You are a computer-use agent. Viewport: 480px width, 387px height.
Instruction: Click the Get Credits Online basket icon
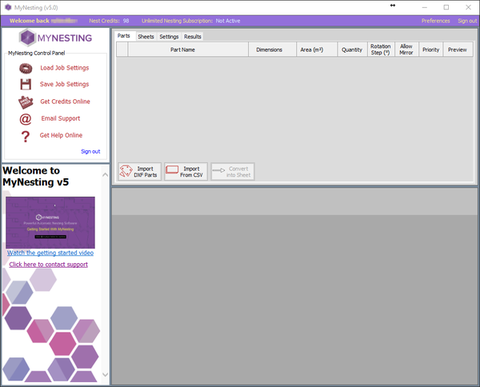coord(26,102)
